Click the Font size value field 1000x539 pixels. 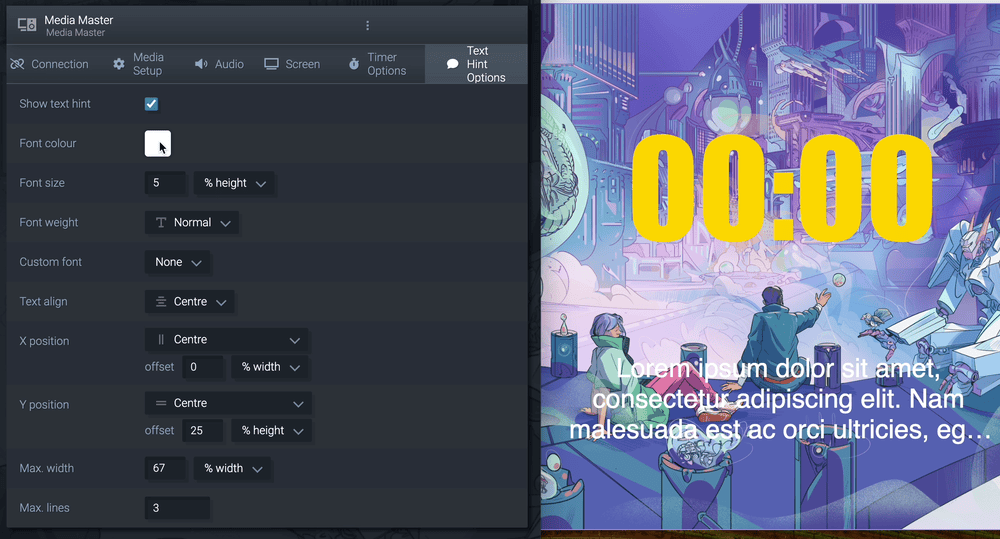coord(165,183)
